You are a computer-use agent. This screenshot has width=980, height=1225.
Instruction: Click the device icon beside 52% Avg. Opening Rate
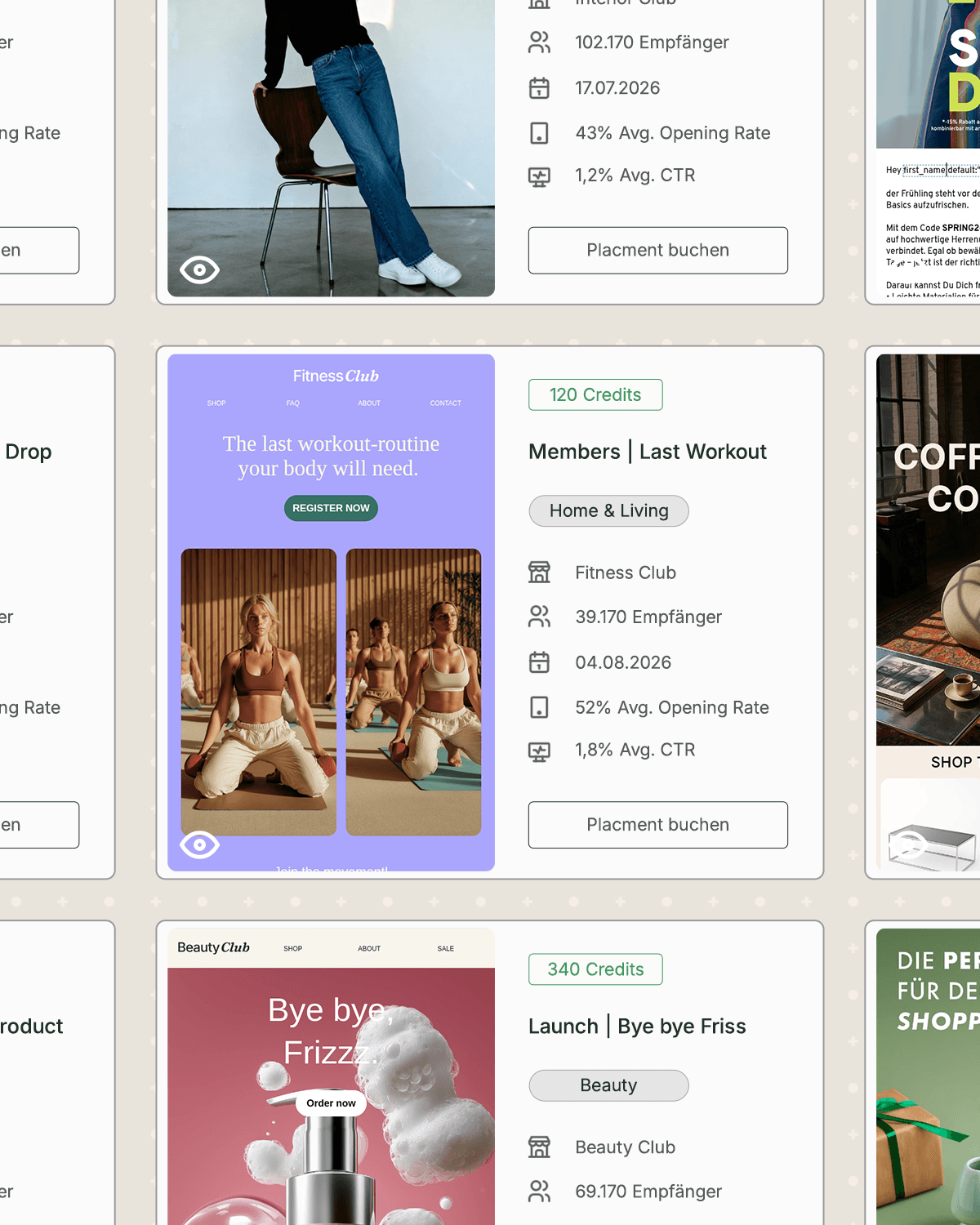tap(539, 707)
